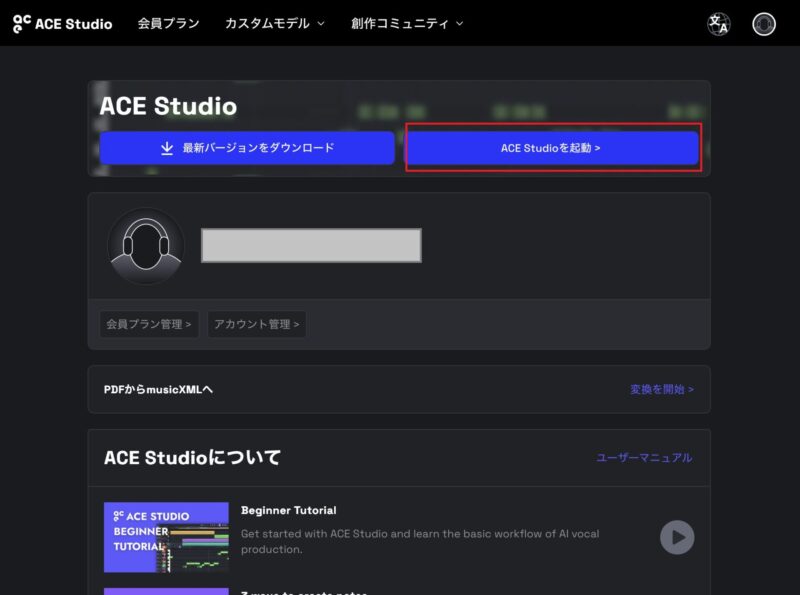Viewport: 800px width, 595px height.
Task: Launch ACE Studio with the highlighted button
Action: tap(553, 147)
